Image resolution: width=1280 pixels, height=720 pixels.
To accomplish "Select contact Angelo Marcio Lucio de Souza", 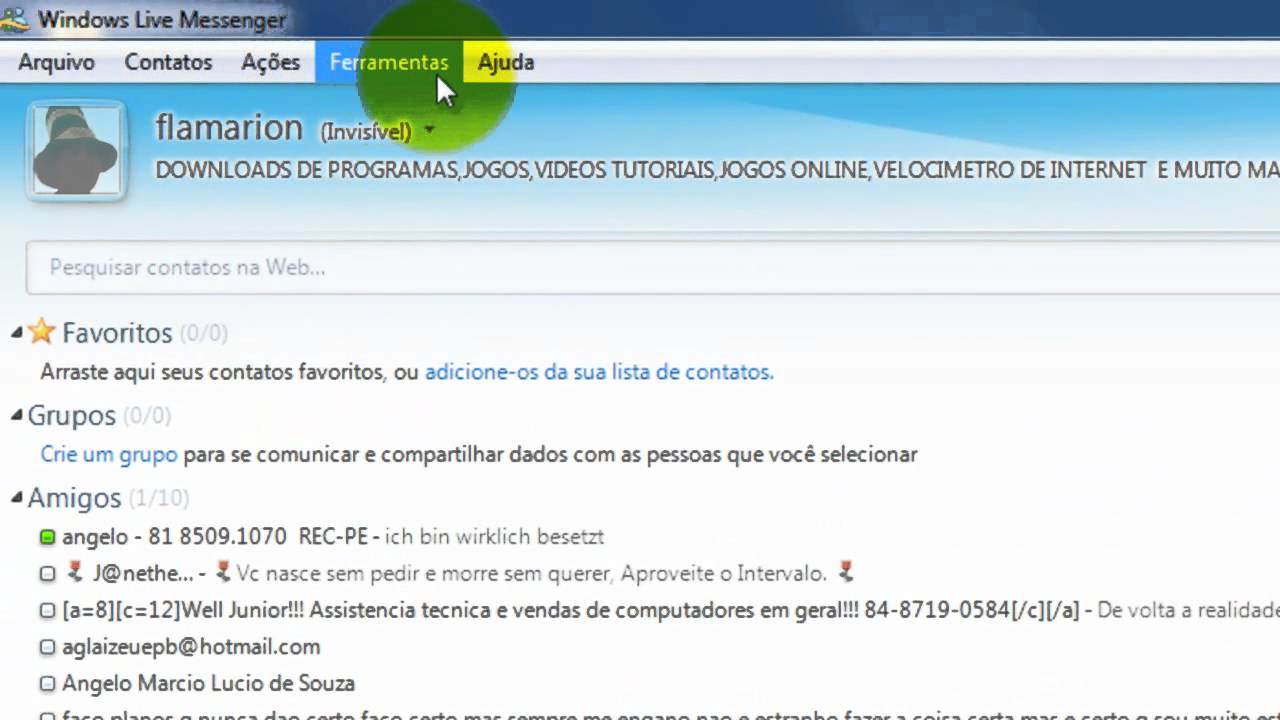I will [208, 684].
